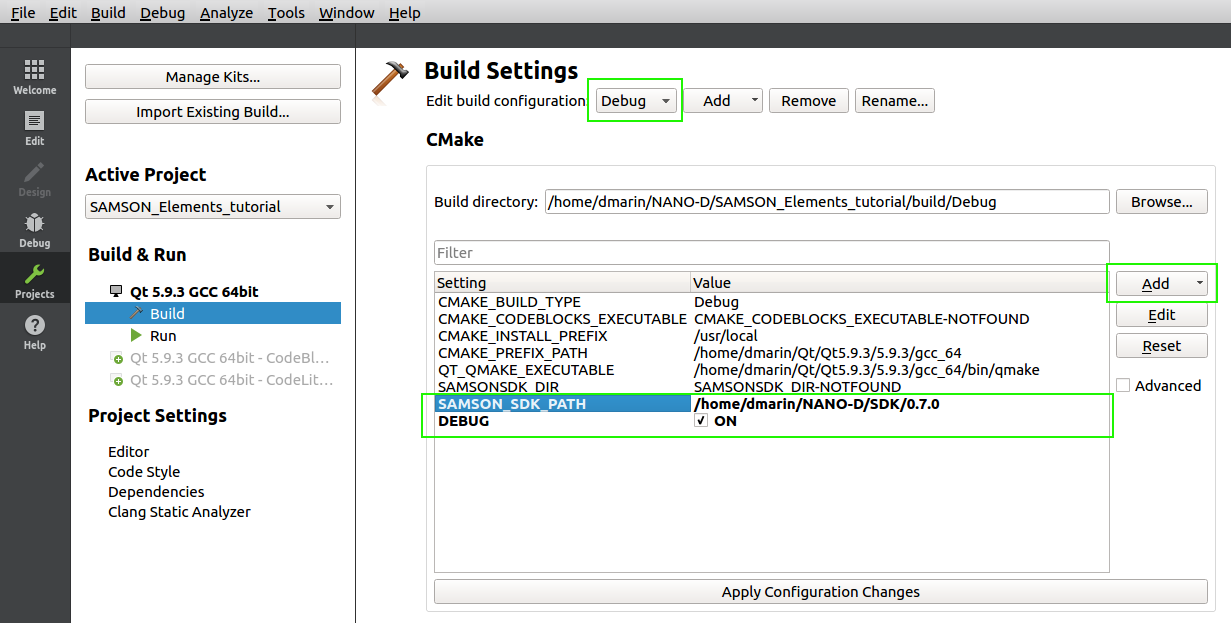Open the build configuration dropdown showing Debug

tap(635, 100)
